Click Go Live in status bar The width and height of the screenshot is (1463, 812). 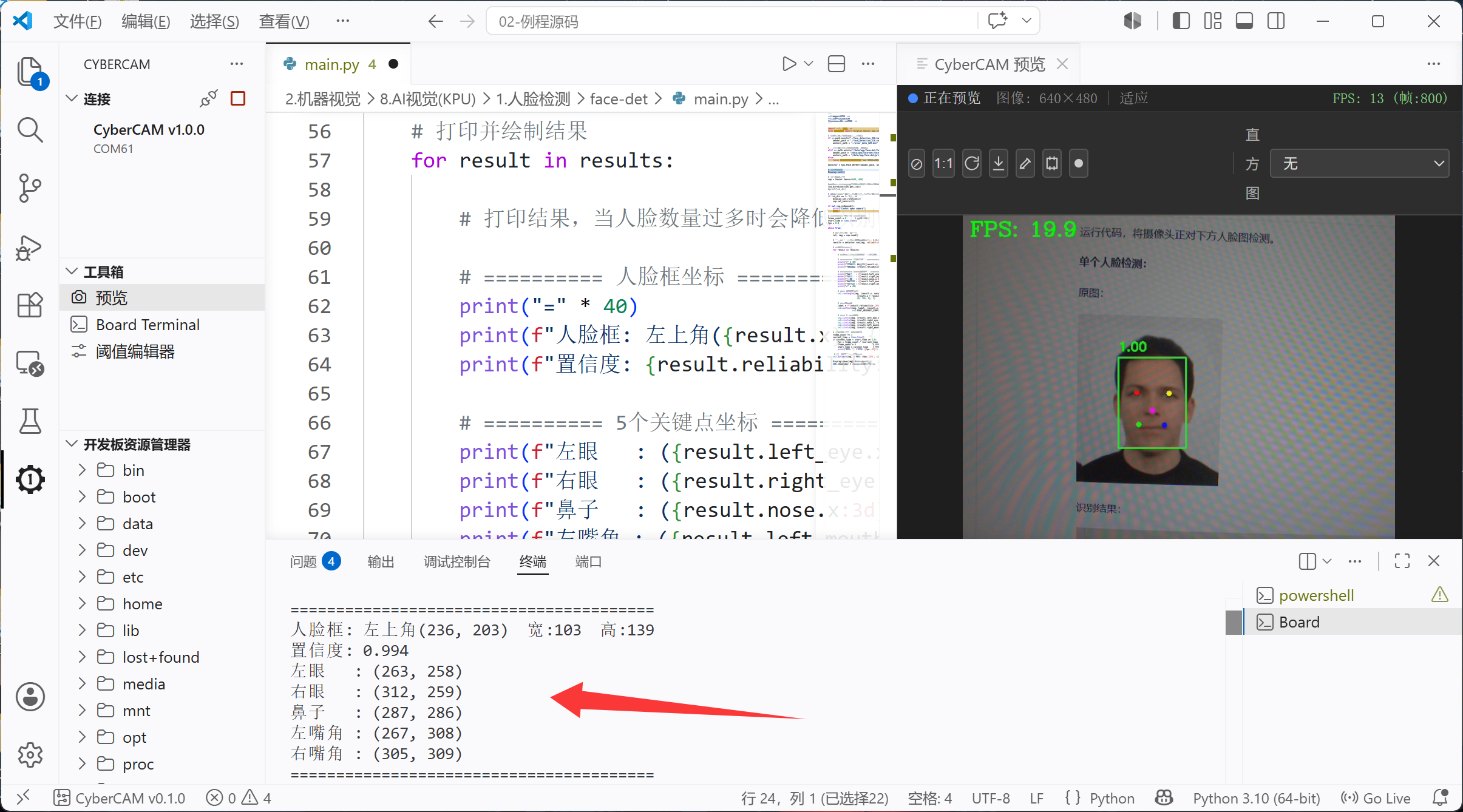1376,798
